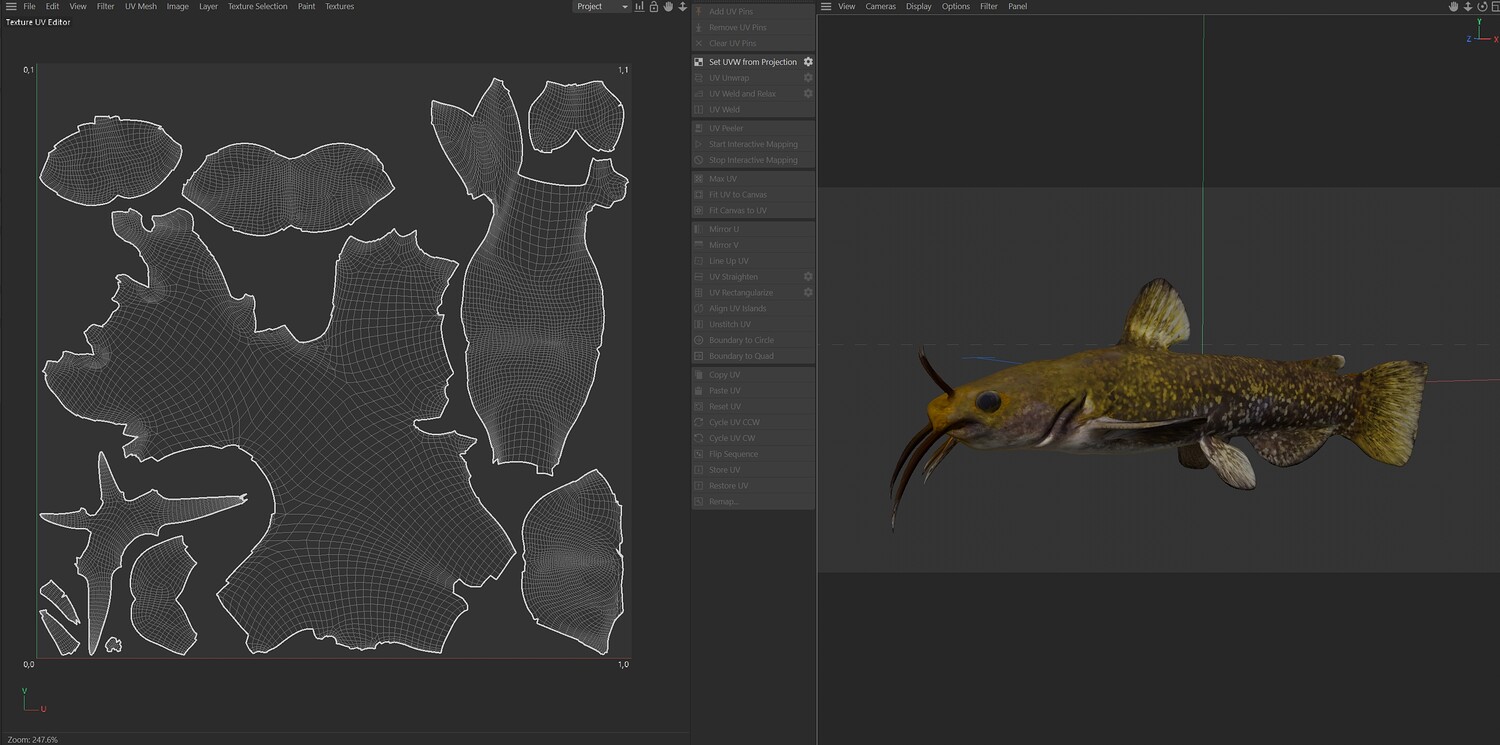Open the Texture Selection menu

click(x=257, y=7)
